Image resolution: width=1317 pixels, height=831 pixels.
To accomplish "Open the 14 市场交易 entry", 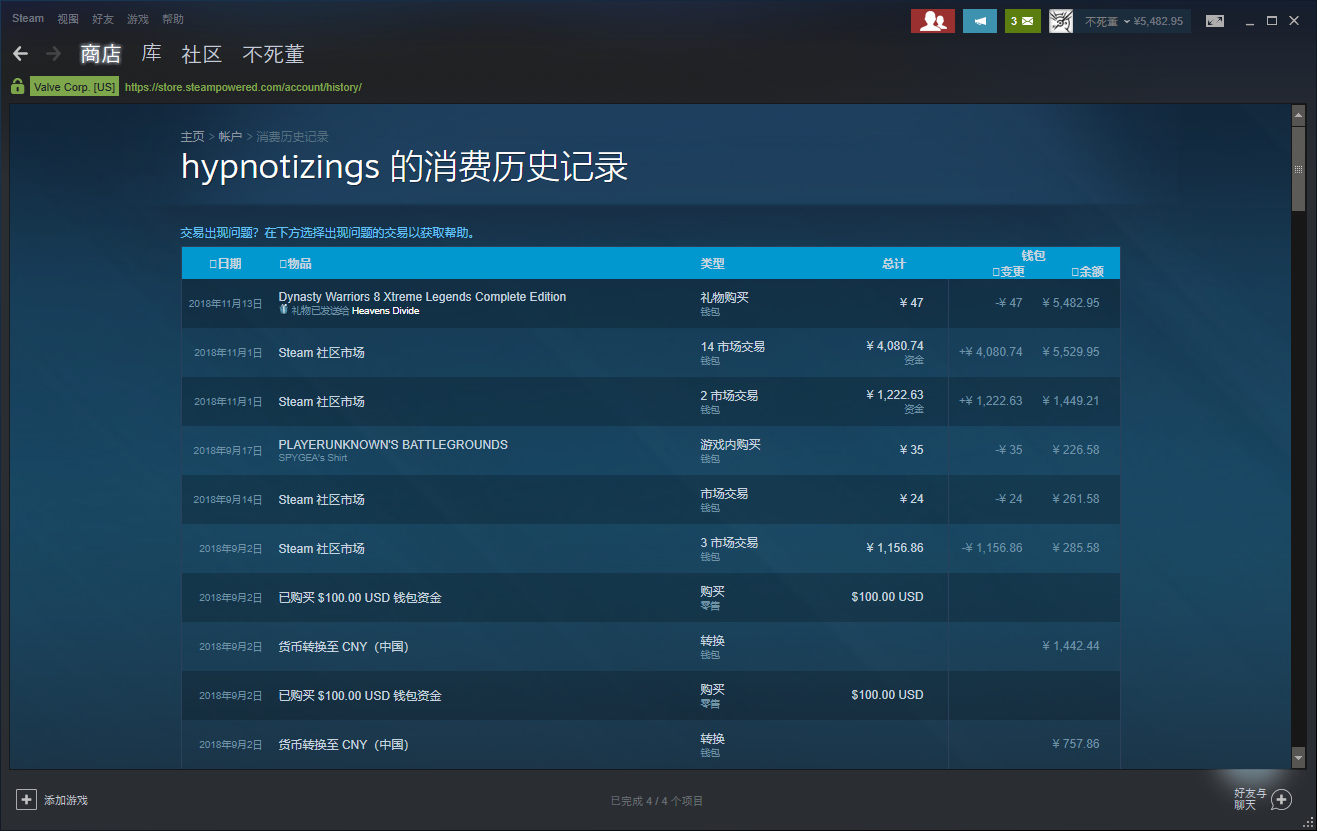I will [x=732, y=347].
